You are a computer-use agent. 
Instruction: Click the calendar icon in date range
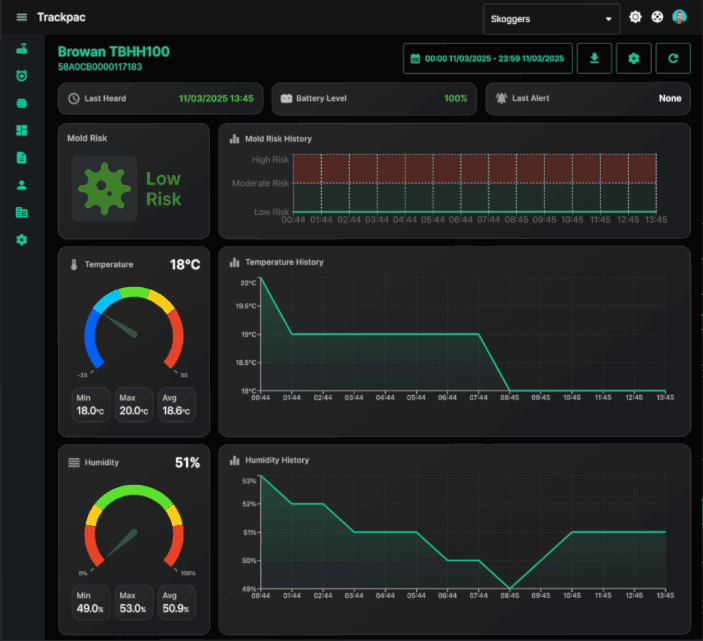415,59
